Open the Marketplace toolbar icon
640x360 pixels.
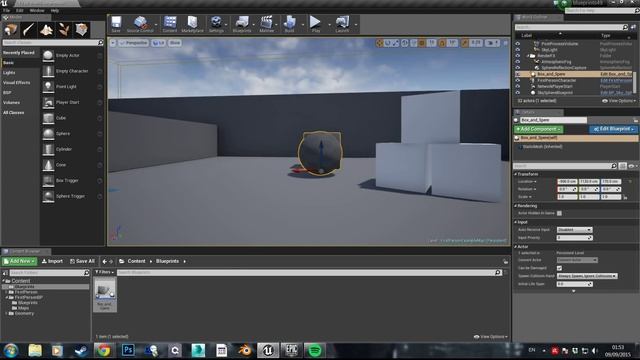pyautogui.click(x=192, y=24)
